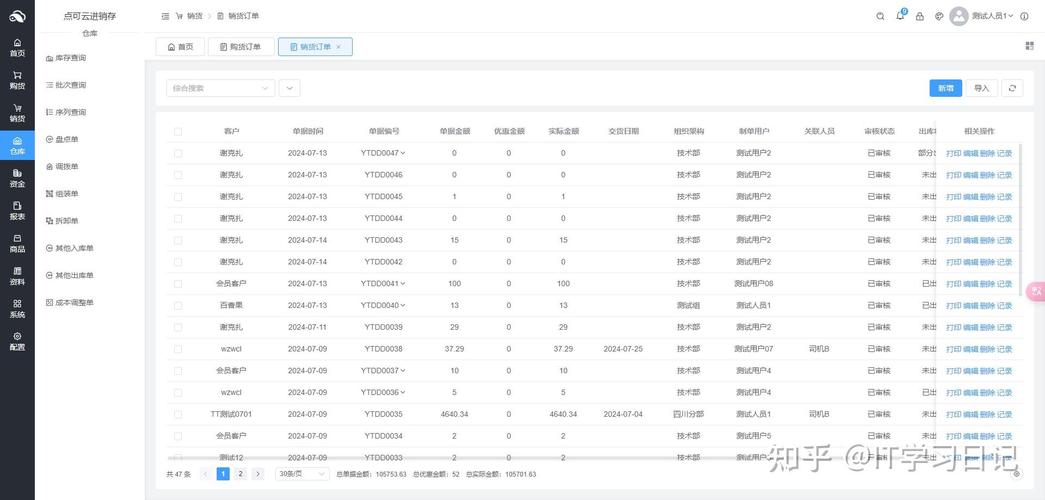The height and width of the screenshot is (500, 1045).
Task: Open 拆卸单 in the warehouse menu
Action: 63,221
